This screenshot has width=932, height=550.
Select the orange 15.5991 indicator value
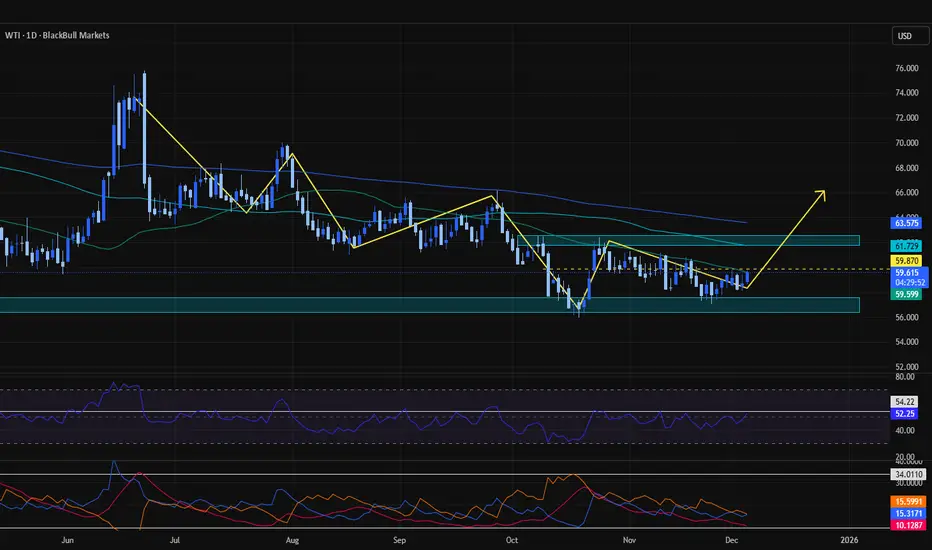click(908, 502)
